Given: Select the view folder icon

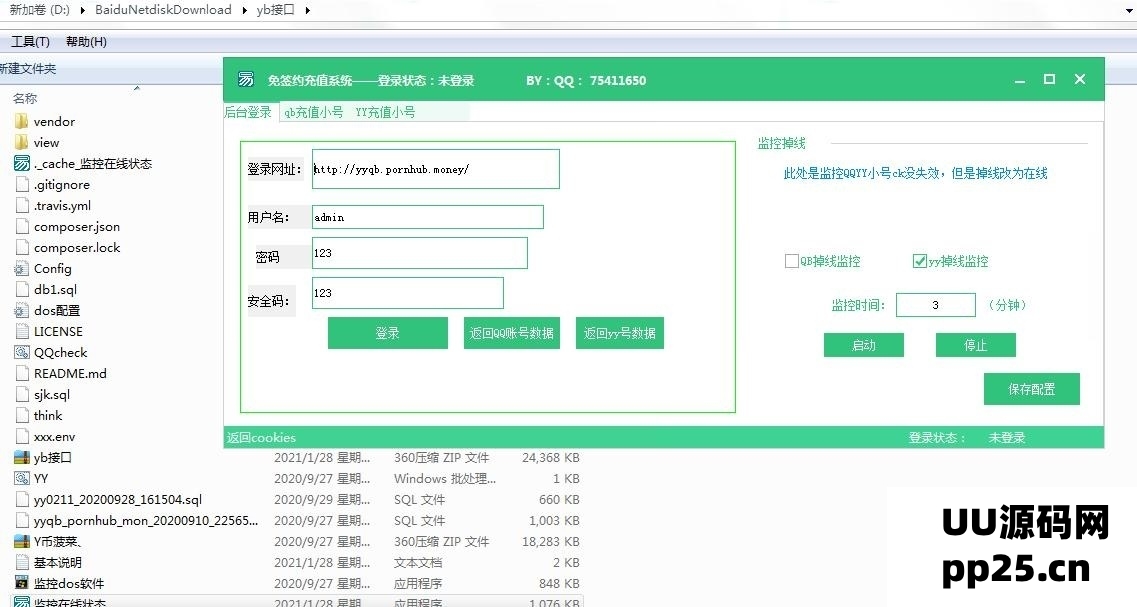Looking at the screenshot, I should click(x=22, y=142).
